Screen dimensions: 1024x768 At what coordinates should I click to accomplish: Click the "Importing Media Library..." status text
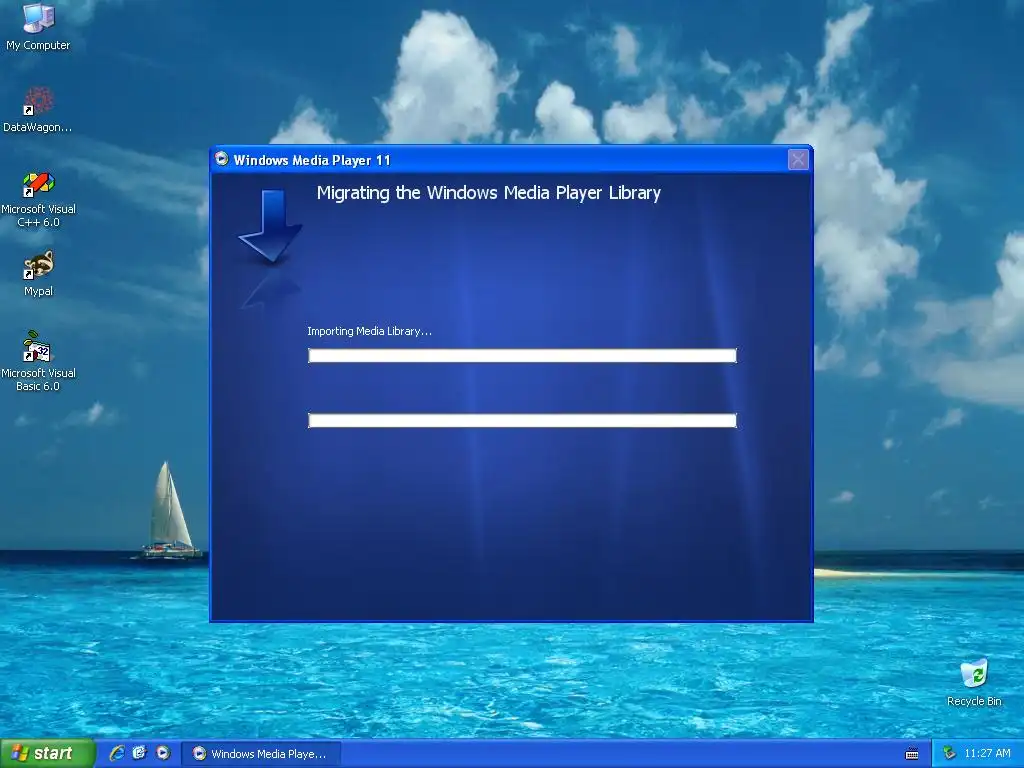[x=369, y=331]
